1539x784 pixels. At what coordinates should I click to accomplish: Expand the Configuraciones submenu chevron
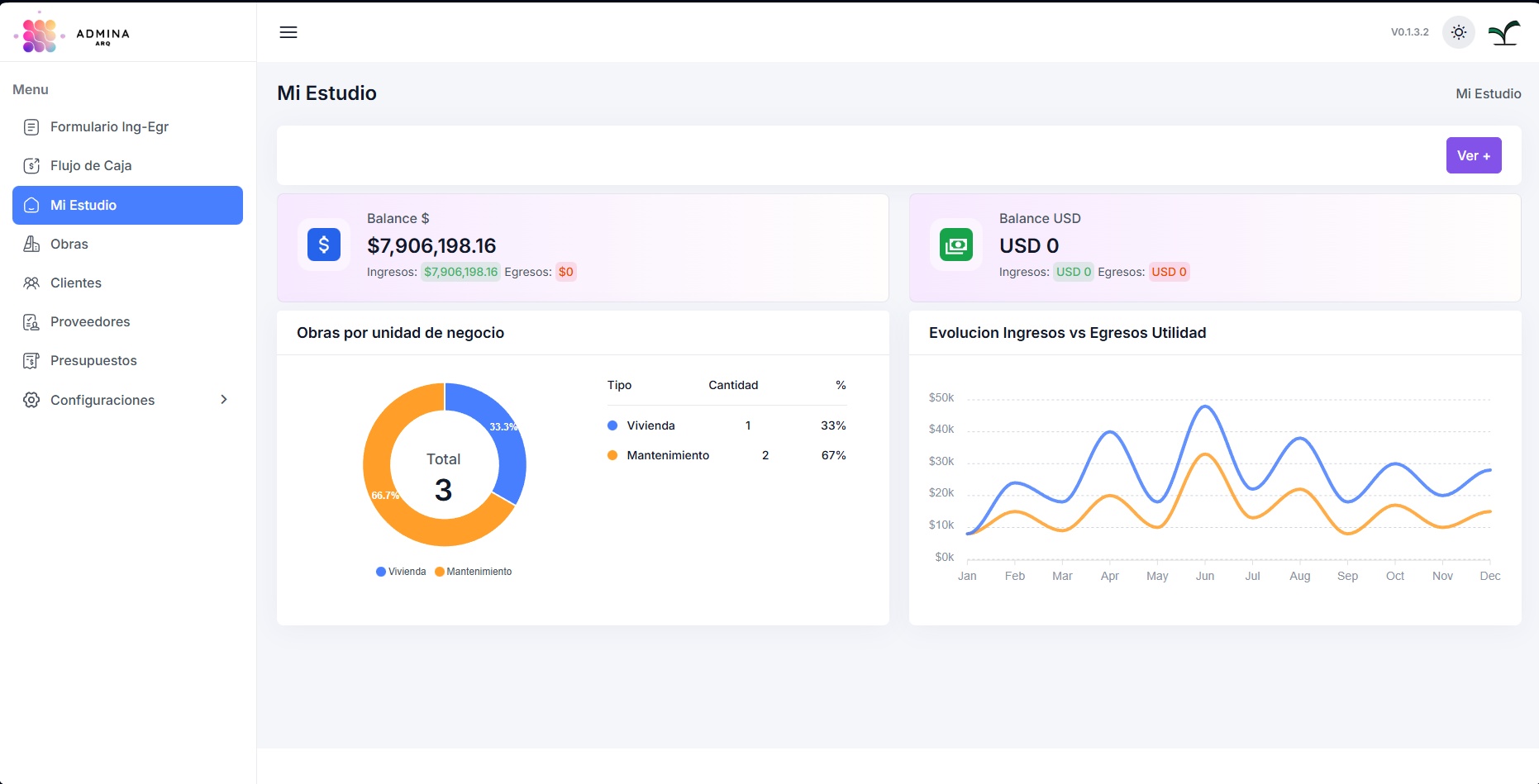point(224,399)
